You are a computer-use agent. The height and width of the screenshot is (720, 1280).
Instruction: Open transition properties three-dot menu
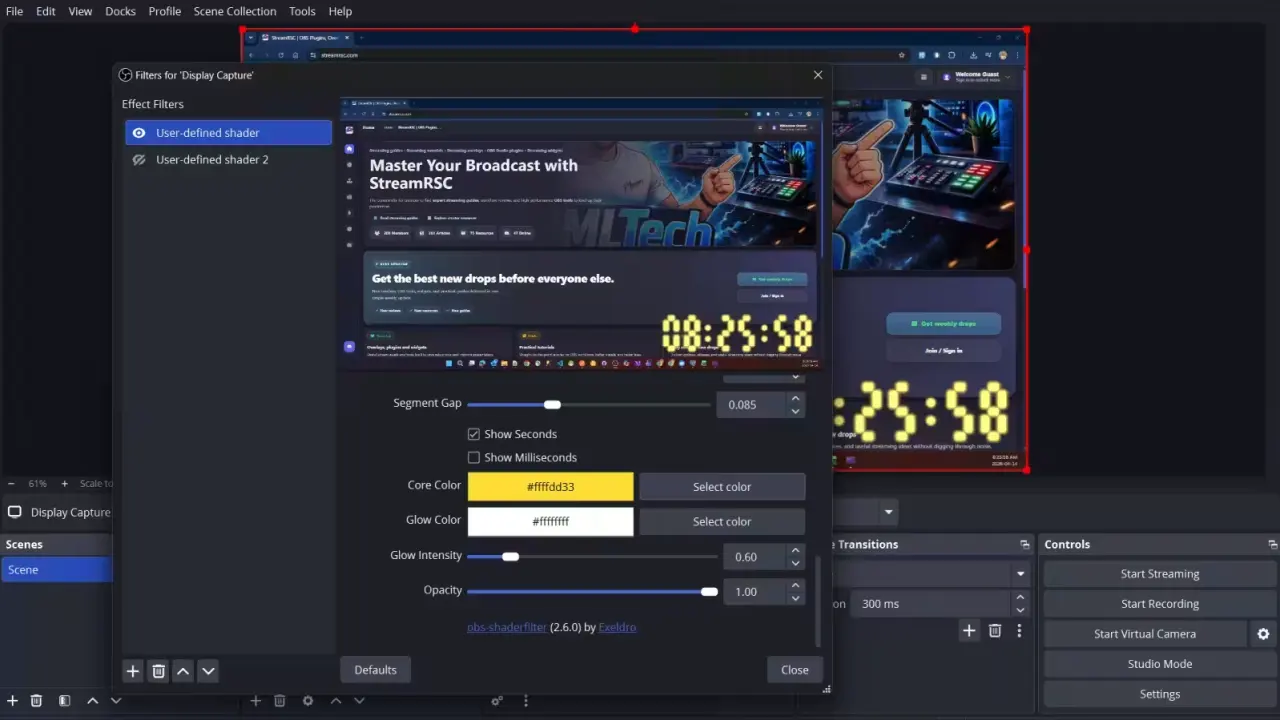tap(1019, 631)
